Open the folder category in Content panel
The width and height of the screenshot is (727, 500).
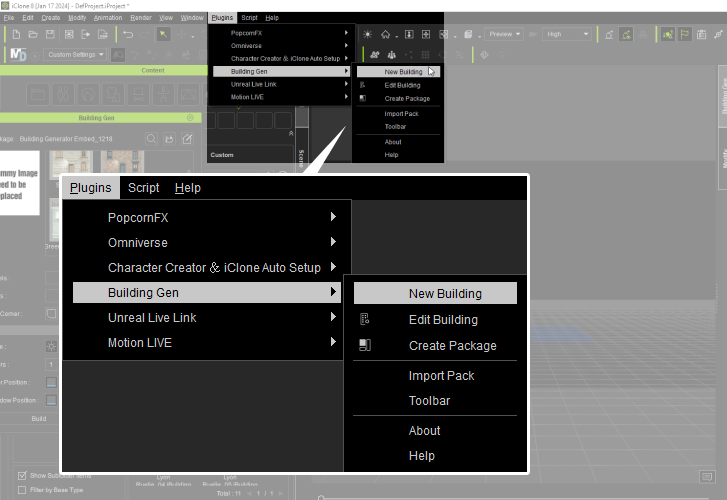(38, 94)
